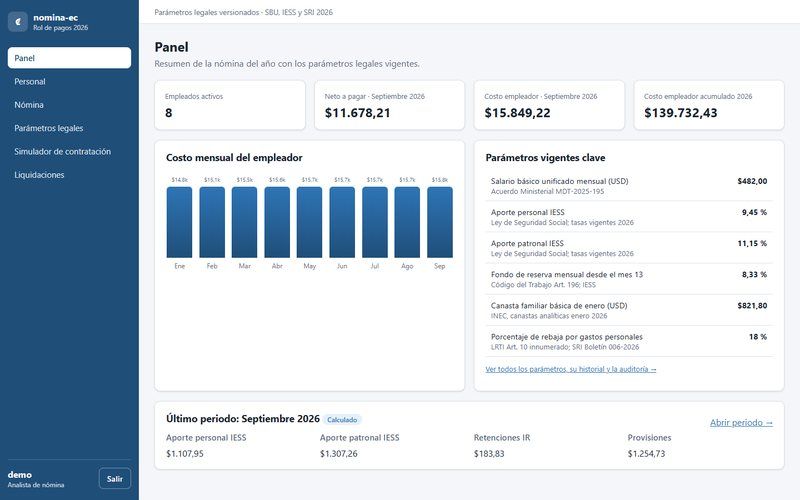Click the Salir button
The height and width of the screenshot is (500, 800).
pyautogui.click(x=115, y=479)
